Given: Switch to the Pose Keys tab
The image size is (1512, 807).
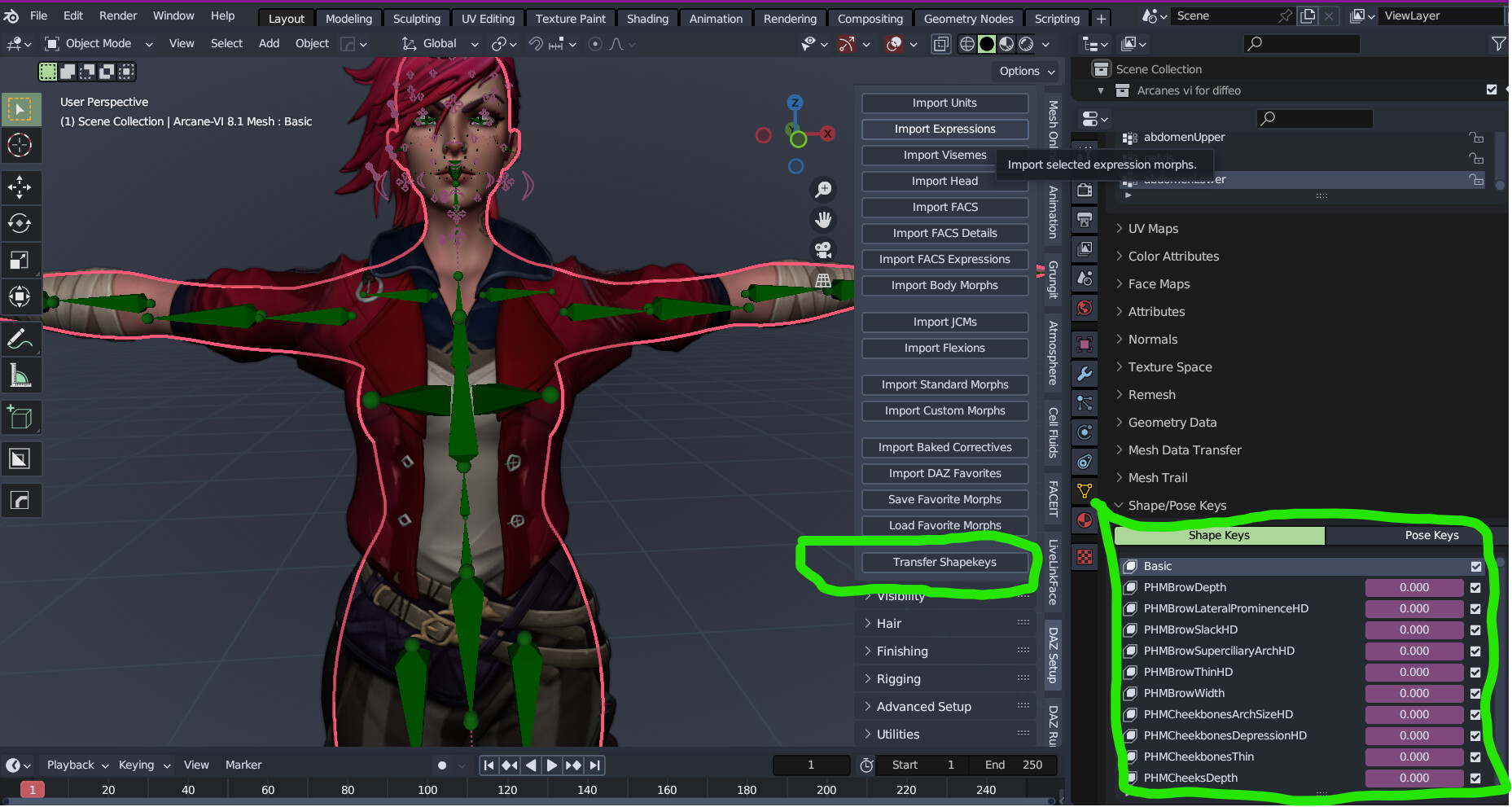Looking at the screenshot, I should (1431, 536).
